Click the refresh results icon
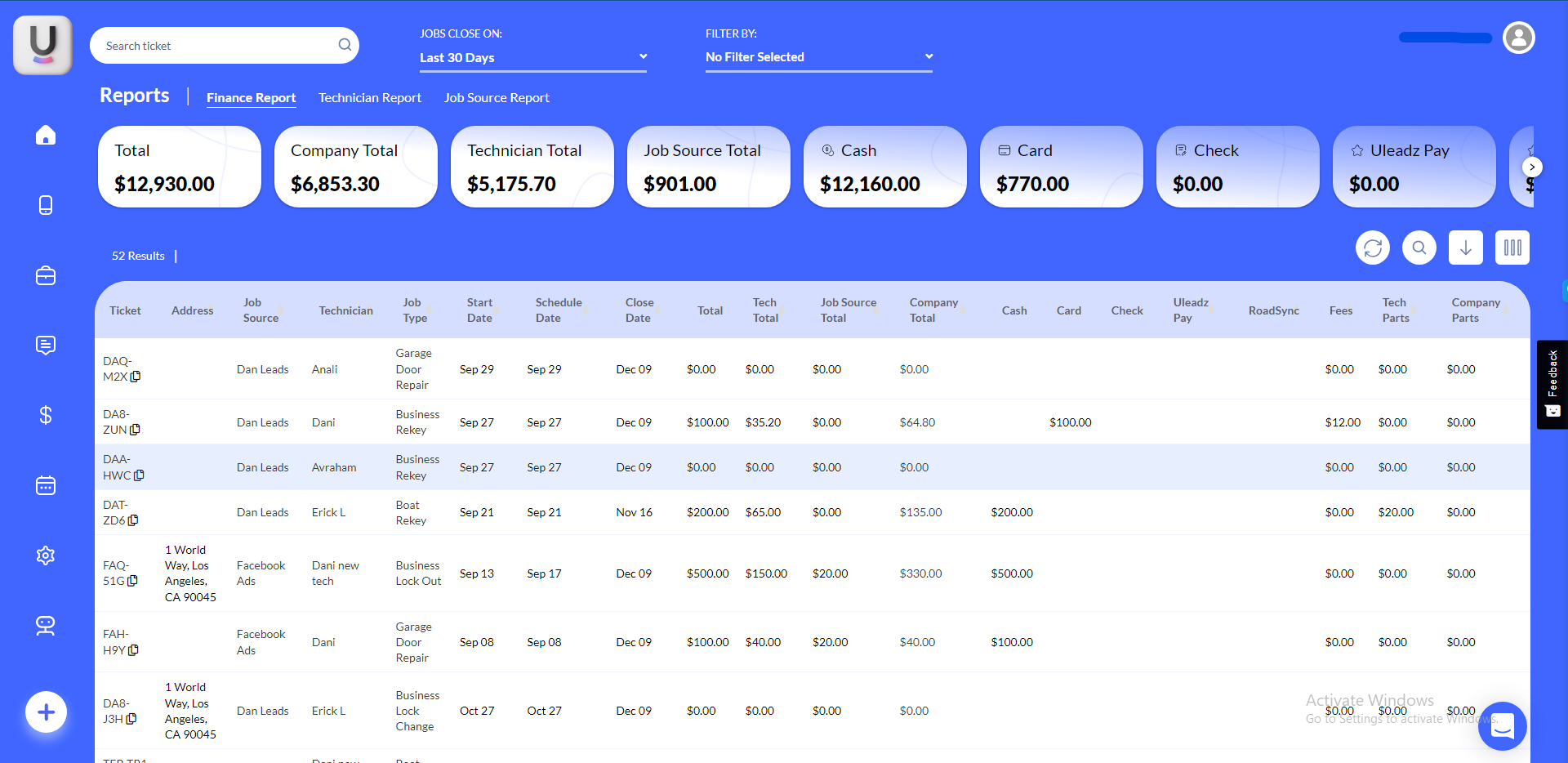The image size is (1568, 763). [1373, 248]
